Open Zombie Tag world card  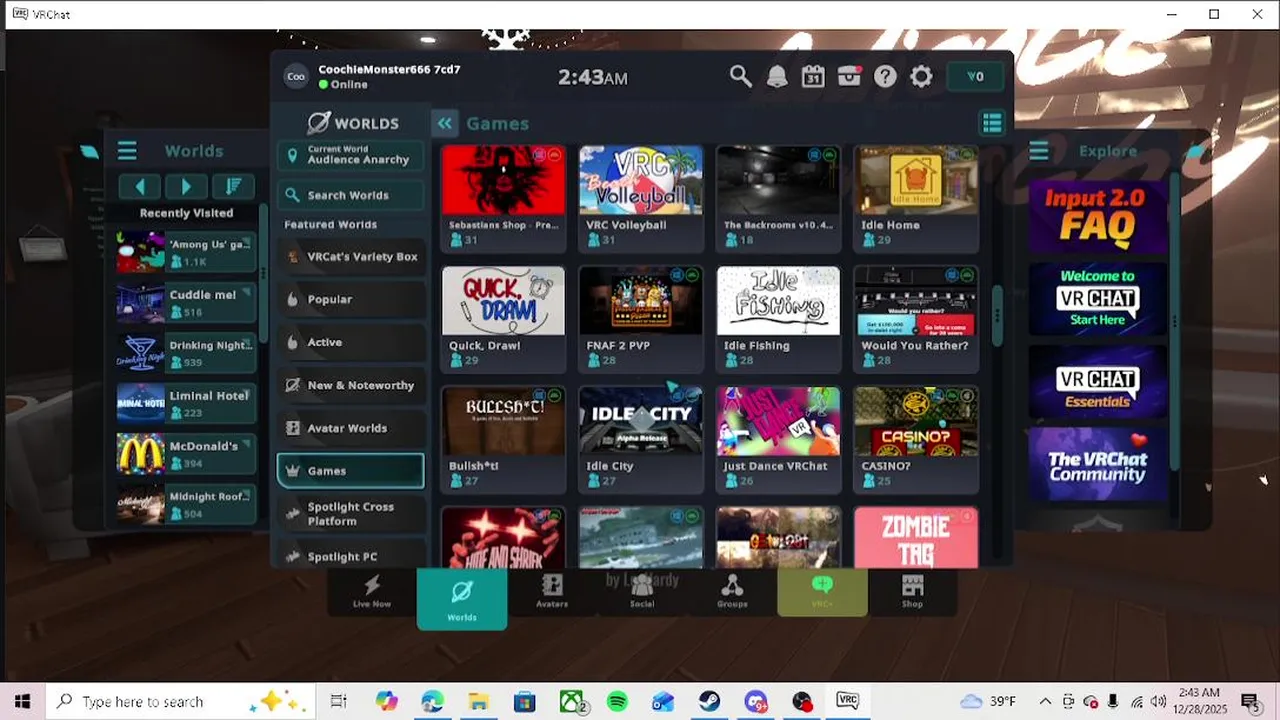click(916, 538)
